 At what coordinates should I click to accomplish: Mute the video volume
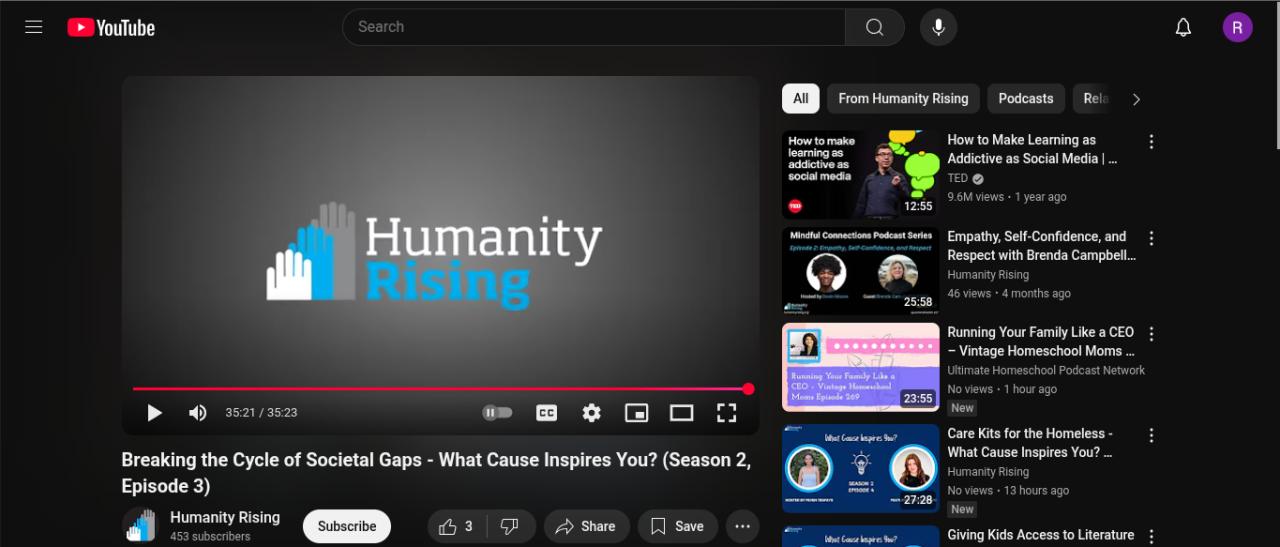(x=198, y=412)
